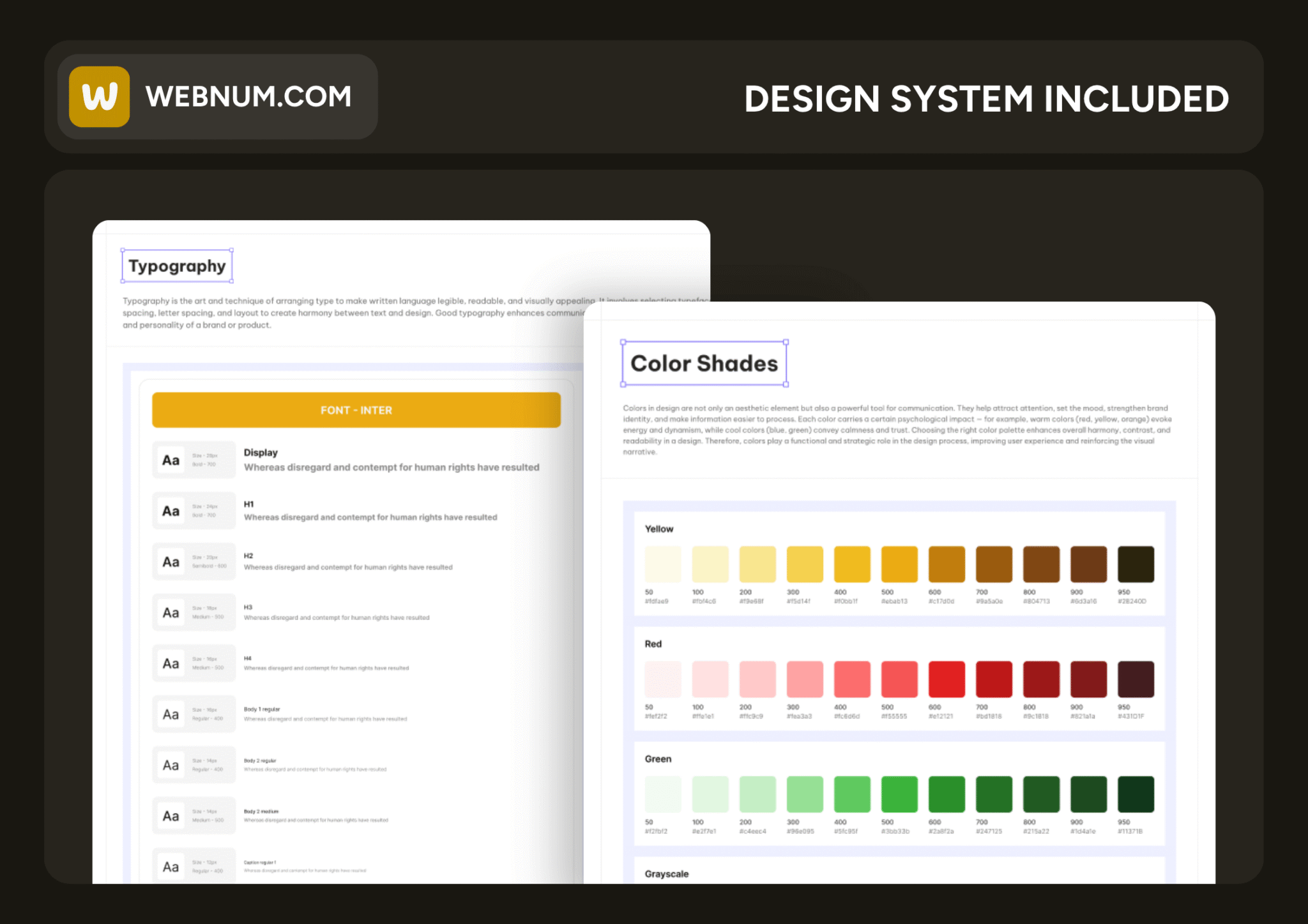This screenshot has width=1308, height=924.
Task: Pick the Yellow 950 color swatch
Action: click(x=1136, y=564)
